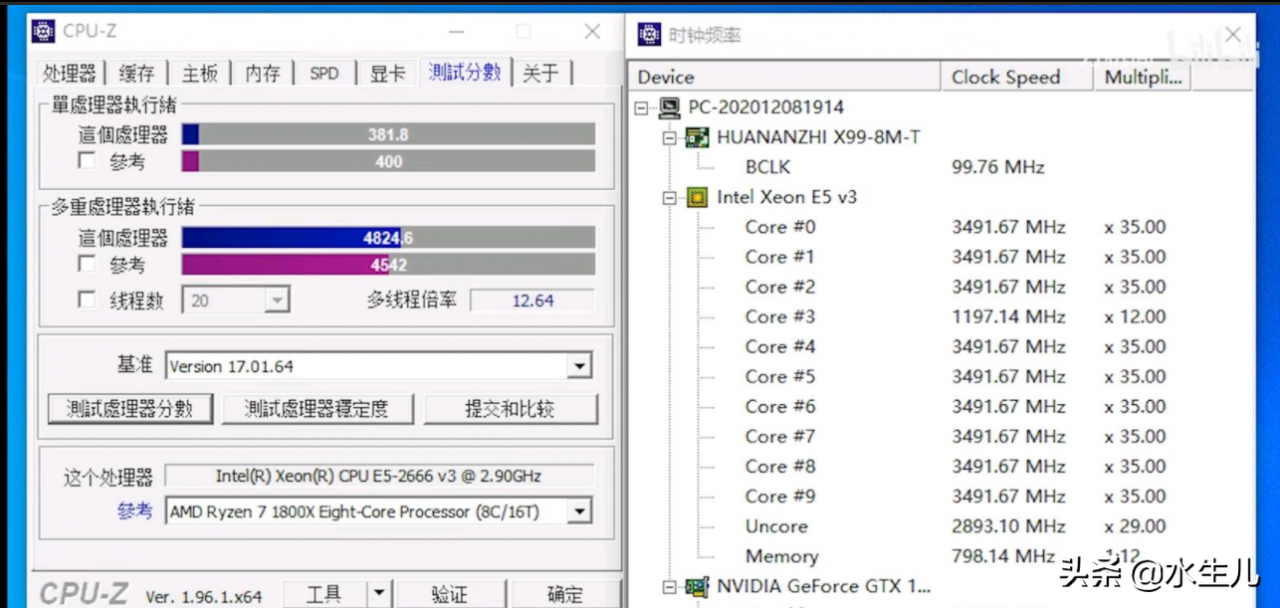Enable the single-thread 參考 reference checkbox
1280x608 pixels.
[x=88, y=160]
